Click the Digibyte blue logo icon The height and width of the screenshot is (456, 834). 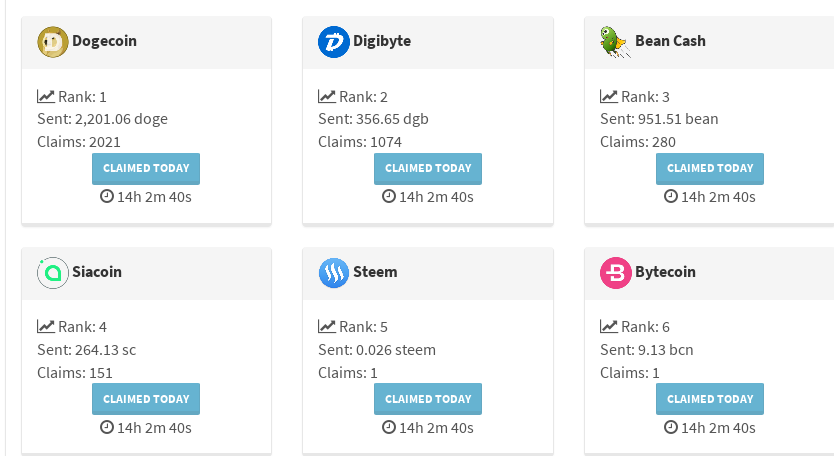(x=333, y=42)
